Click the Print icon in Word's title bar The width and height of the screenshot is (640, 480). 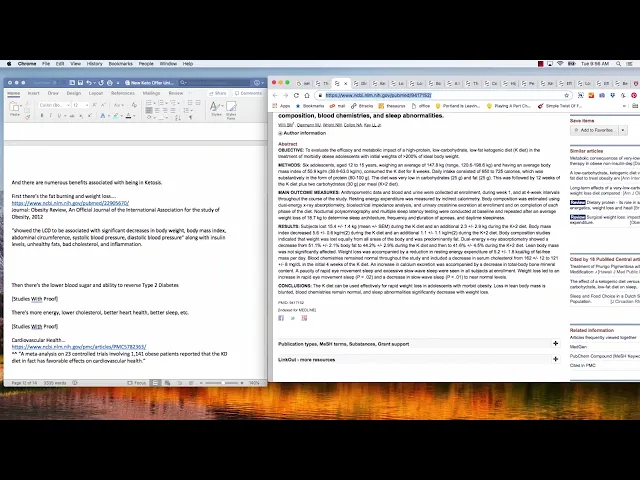pyautogui.click(x=110, y=83)
